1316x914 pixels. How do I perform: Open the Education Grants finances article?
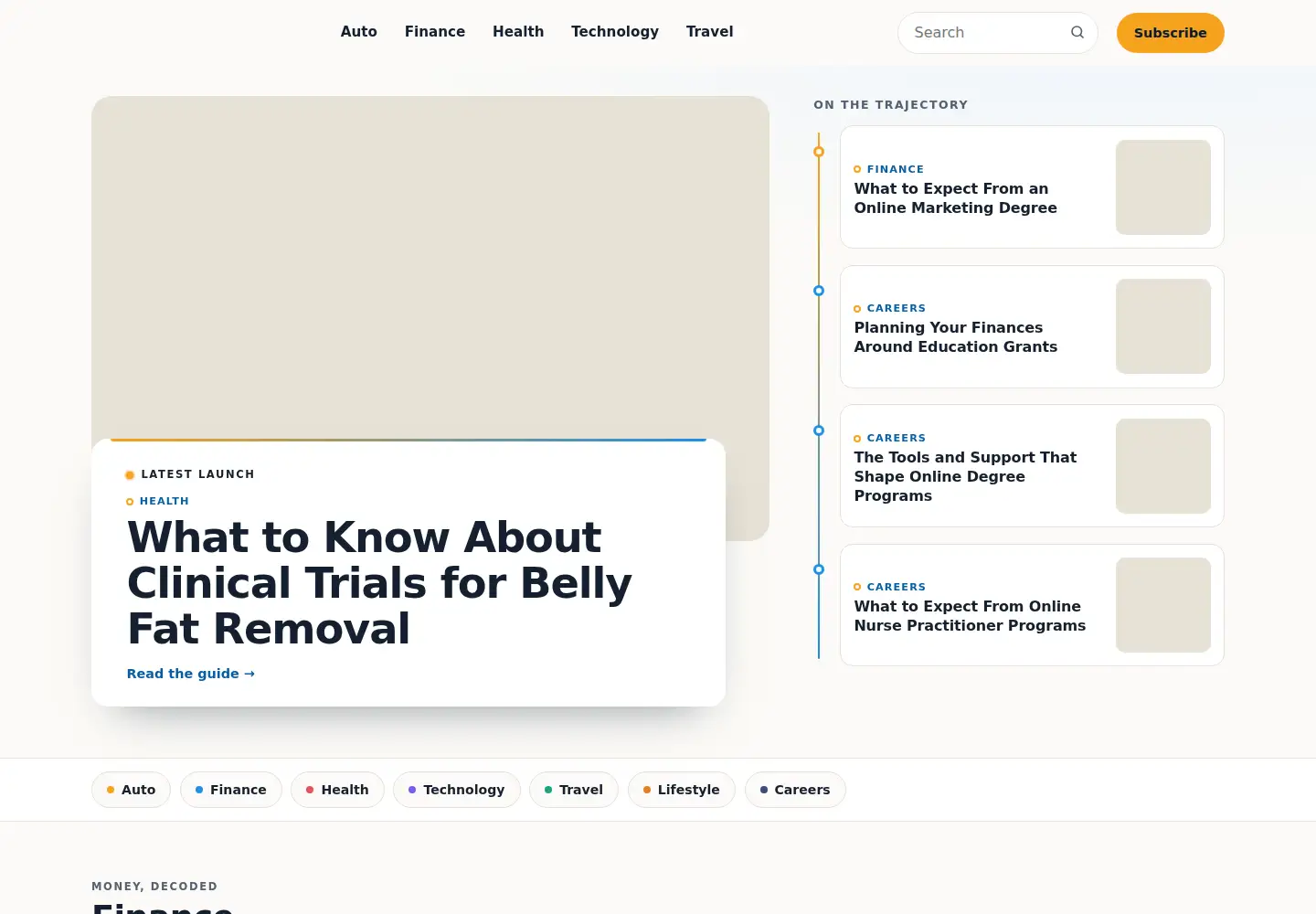956,337
